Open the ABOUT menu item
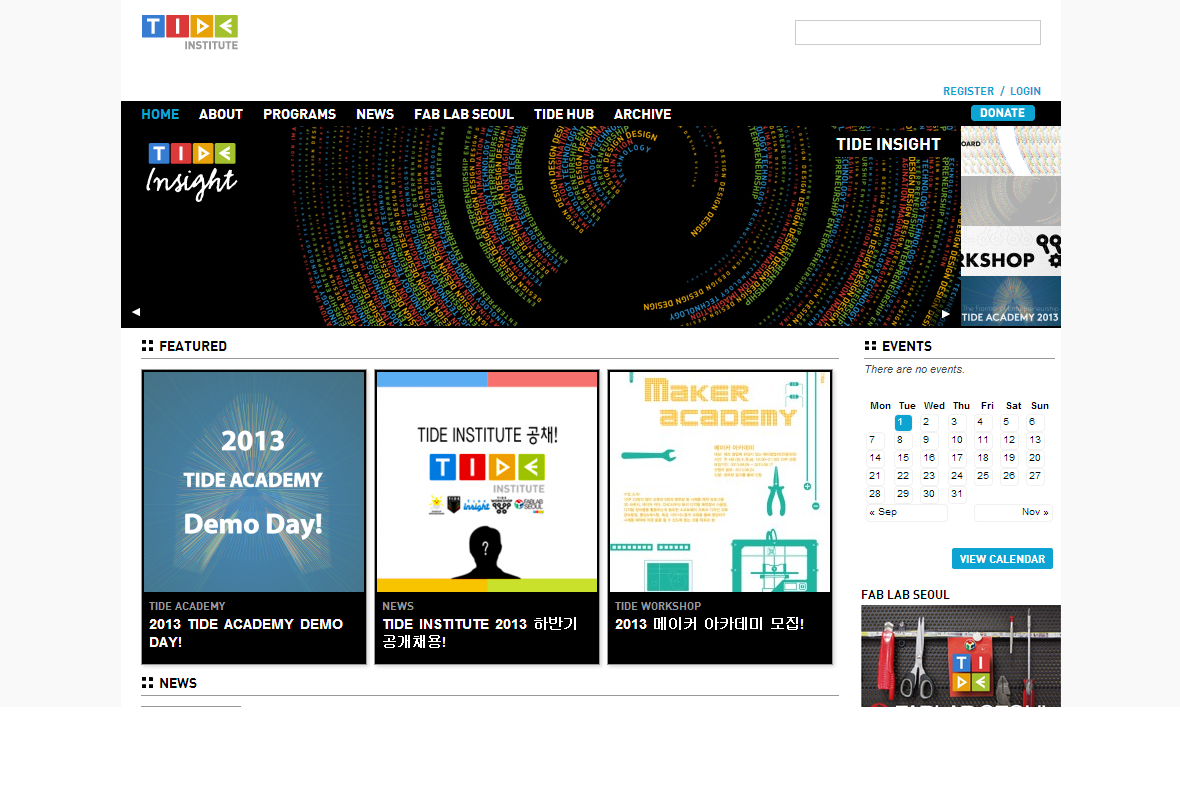 [x=220, y=114]
